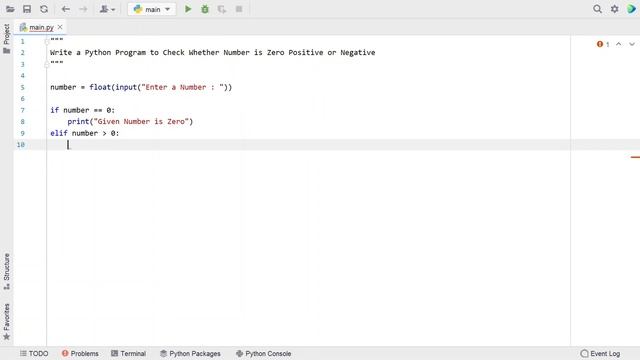Go to next highlighted error arrow

point(632,44)
